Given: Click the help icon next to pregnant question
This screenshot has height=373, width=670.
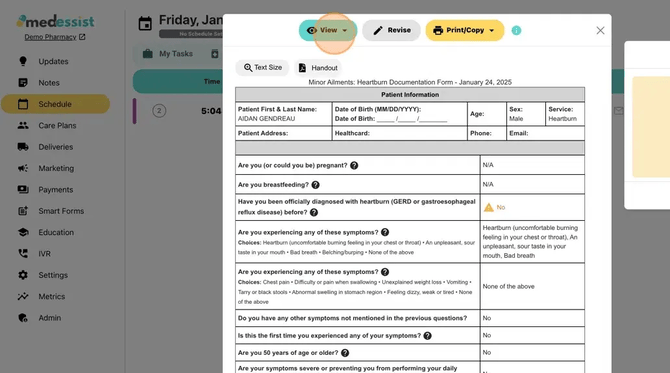Looking at the screenshot, I should tap(354, 165).
